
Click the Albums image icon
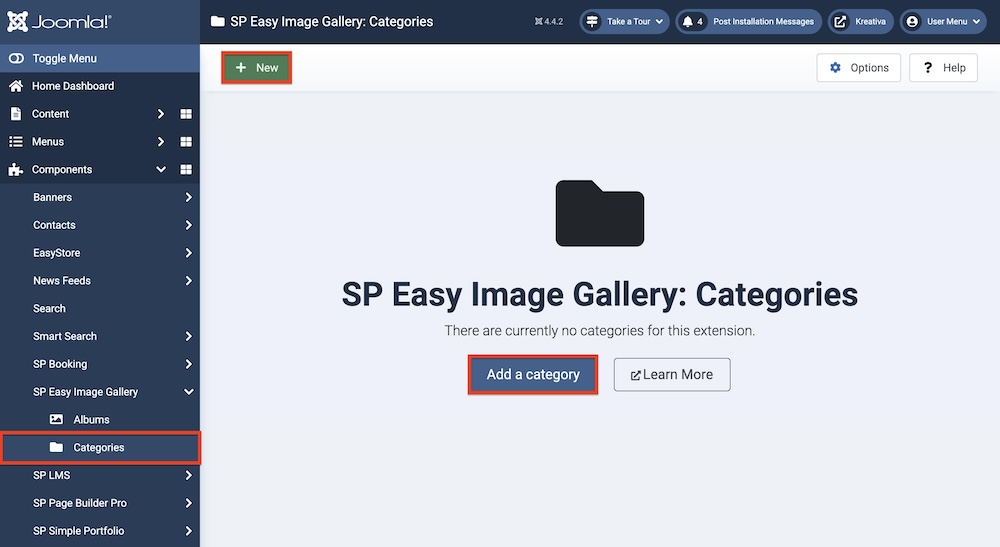click(x=56, y=419)
